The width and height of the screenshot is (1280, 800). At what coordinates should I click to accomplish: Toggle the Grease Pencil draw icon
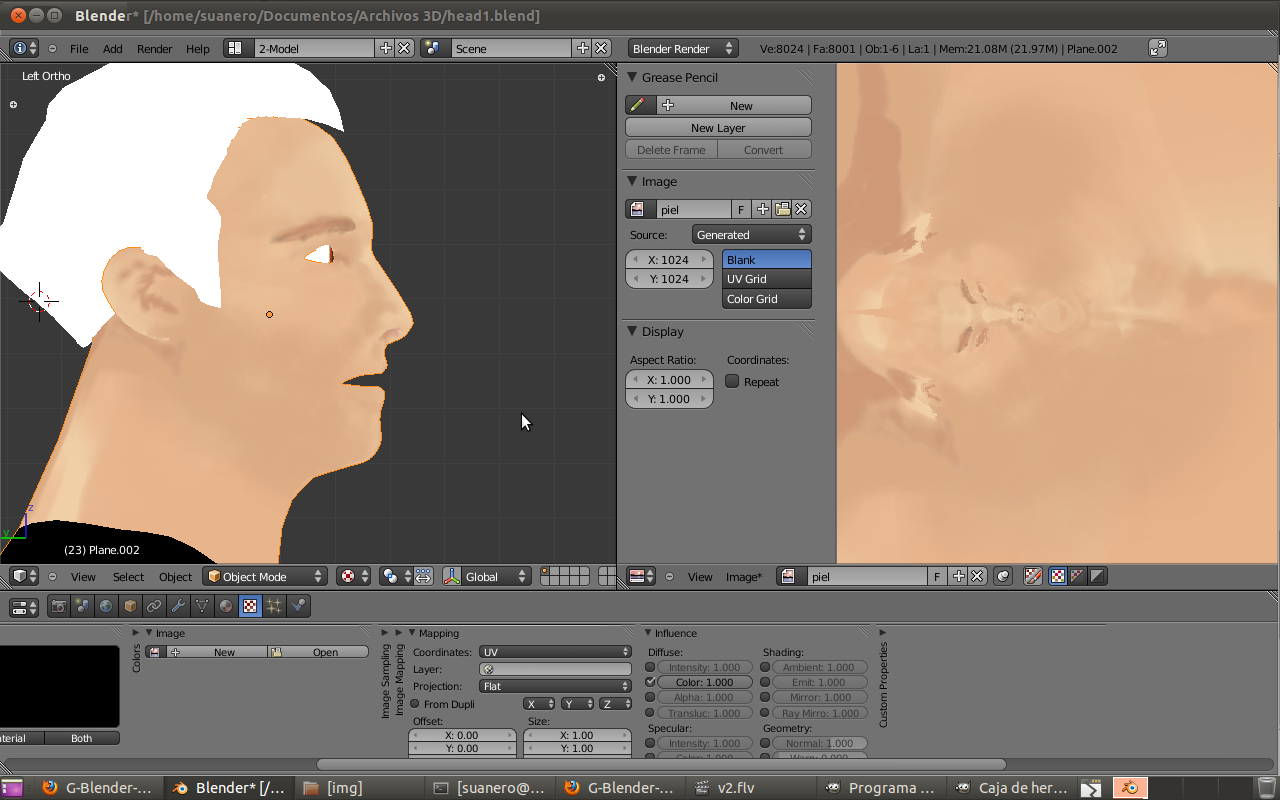(639, 105)
